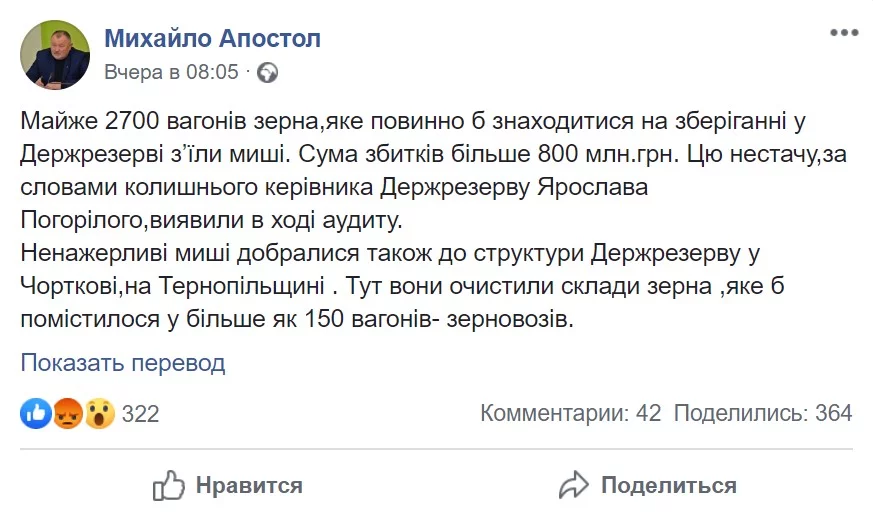The height and width of the screenshot is (520, 873).
Task: Click the wow face reaction icon
Action: (x=99, y=413)
